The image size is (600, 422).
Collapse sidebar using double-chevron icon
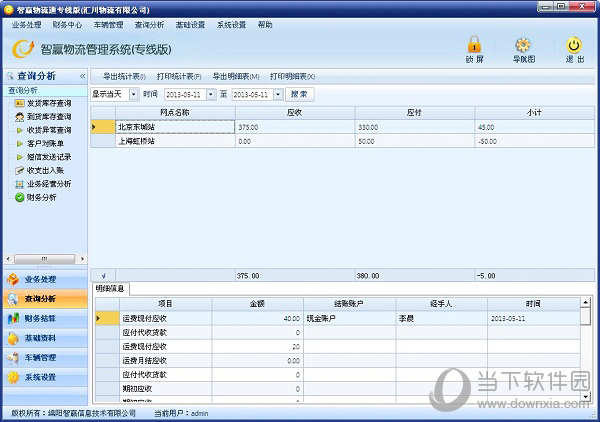(x=82, y=76)
